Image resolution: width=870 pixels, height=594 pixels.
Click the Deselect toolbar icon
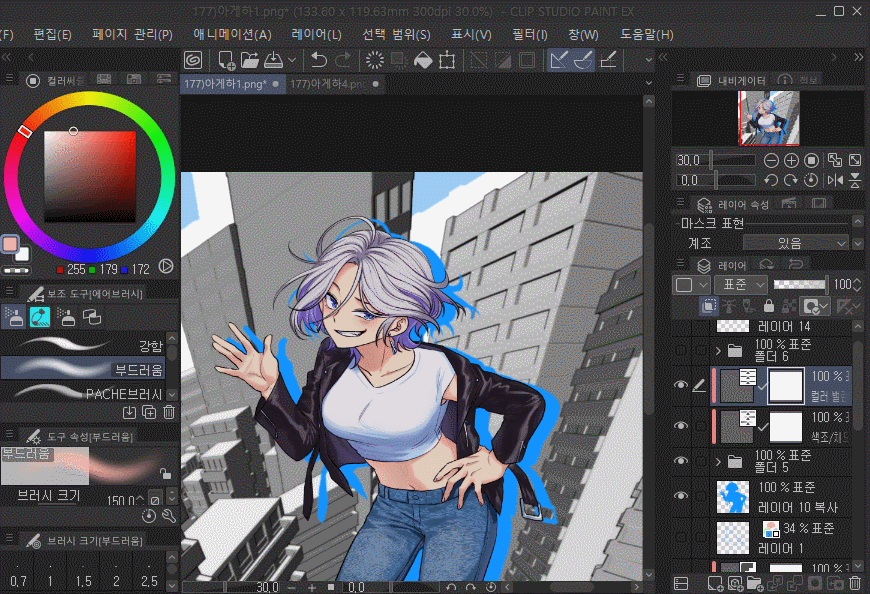click(x=479, y=60)
